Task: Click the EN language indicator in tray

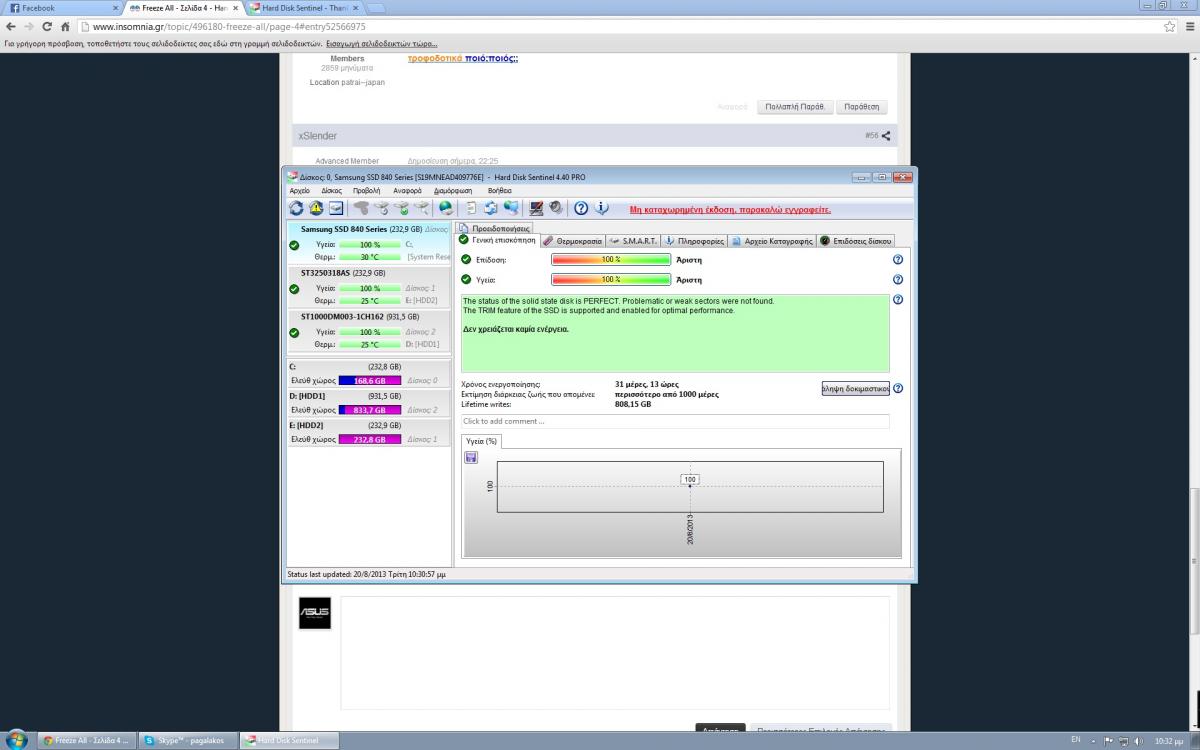Action: click(x=1076, y=740)
